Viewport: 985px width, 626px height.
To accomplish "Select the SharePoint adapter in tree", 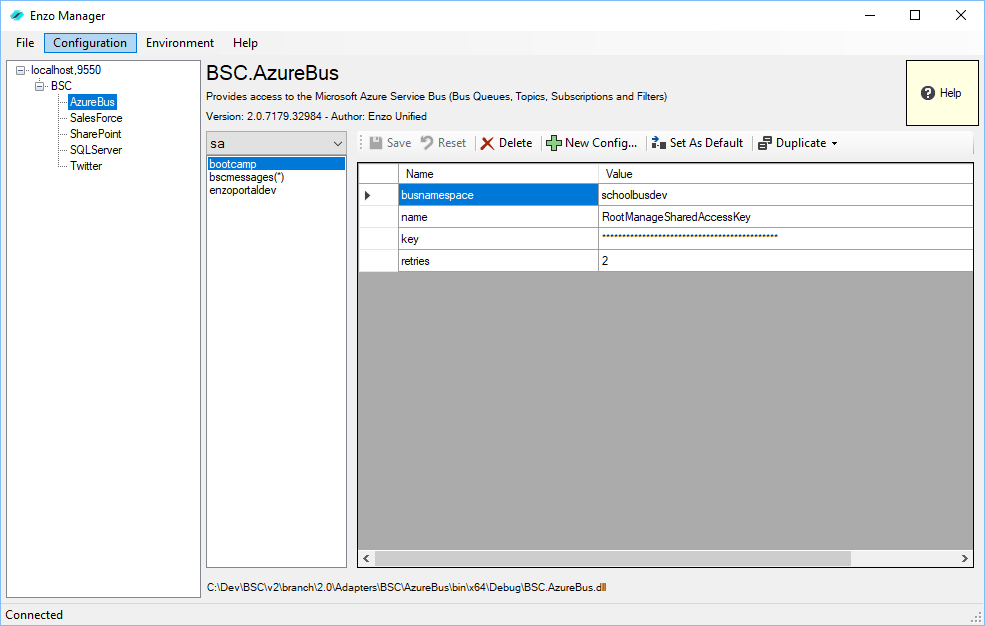I will pos(95,134).
